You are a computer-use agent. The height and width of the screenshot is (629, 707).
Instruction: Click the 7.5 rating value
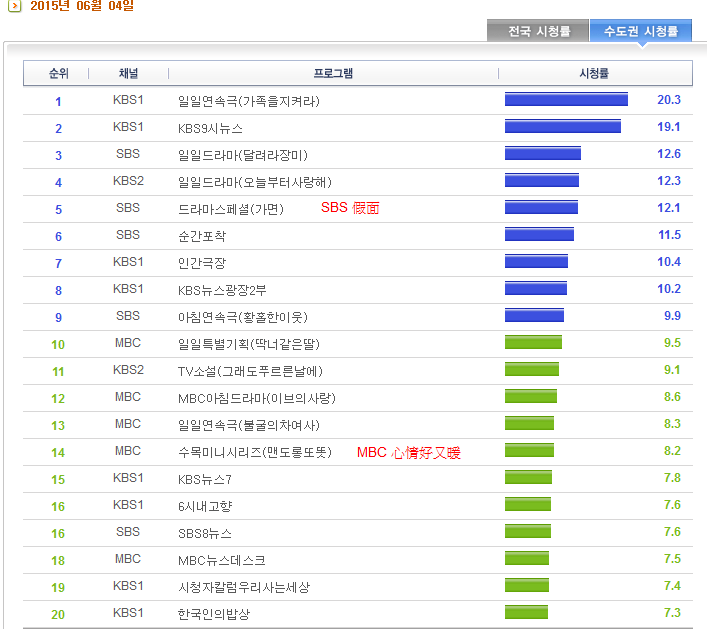click(672, 559)
